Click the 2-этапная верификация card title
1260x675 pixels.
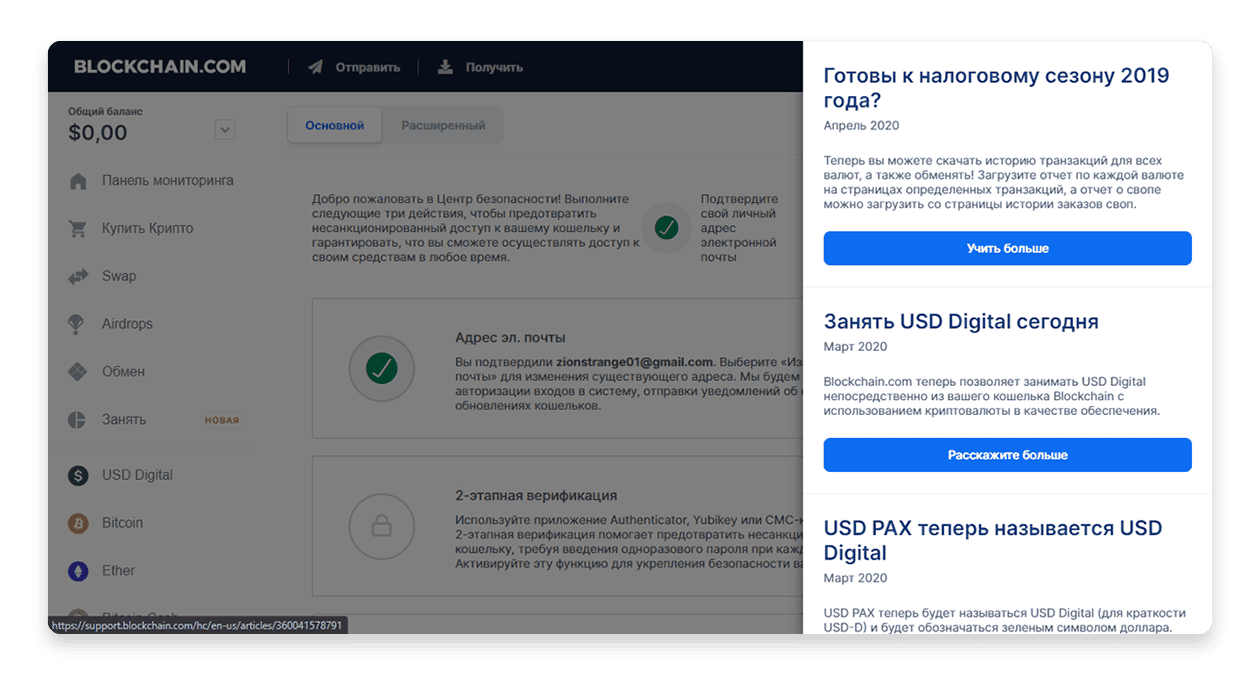[536, 495]
